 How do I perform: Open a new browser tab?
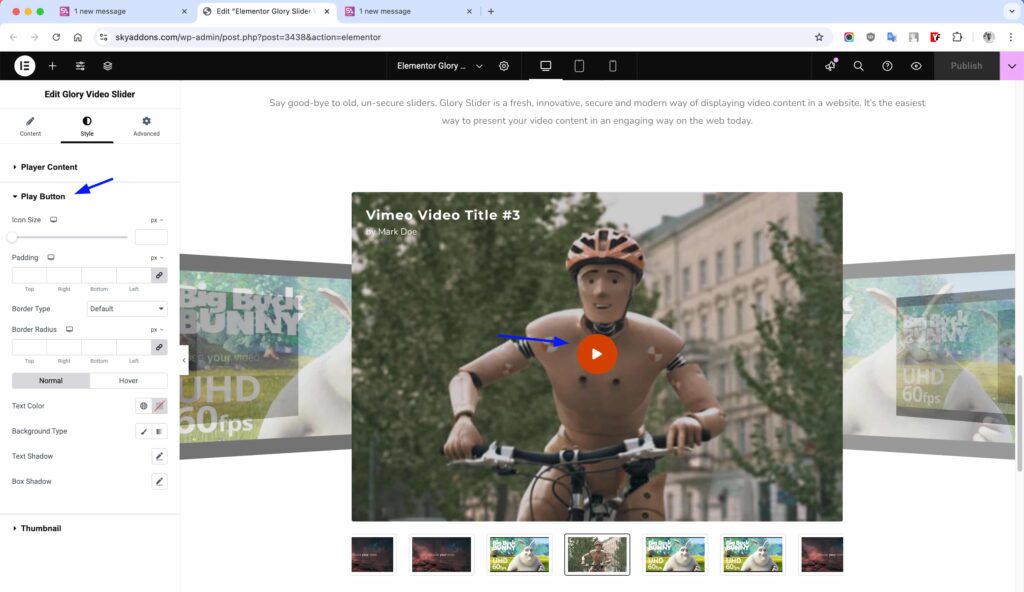pyautogui.click(x=491, y=11)
